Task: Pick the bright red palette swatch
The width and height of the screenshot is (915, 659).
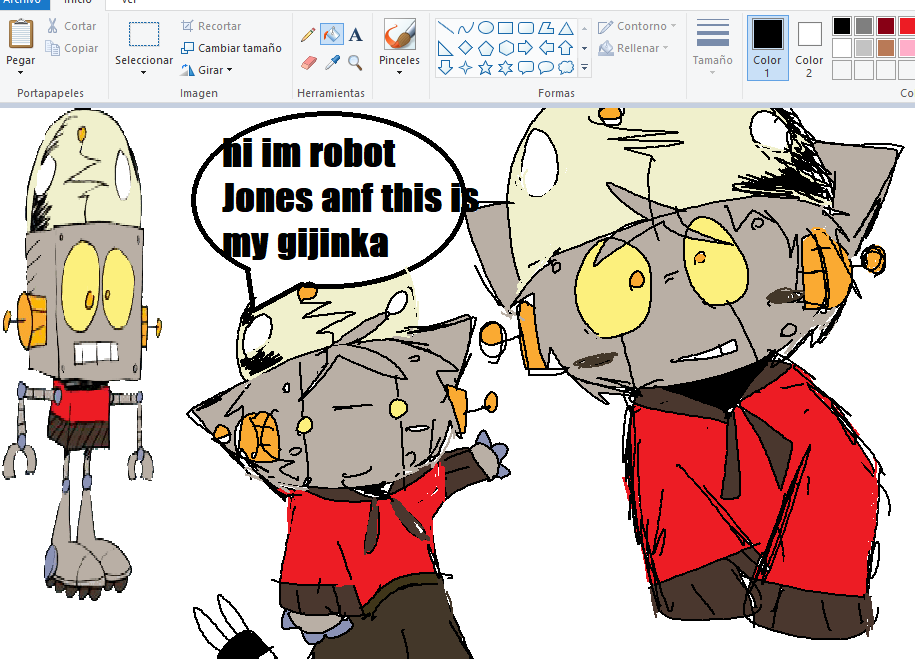Action: [x=906, y=26]
